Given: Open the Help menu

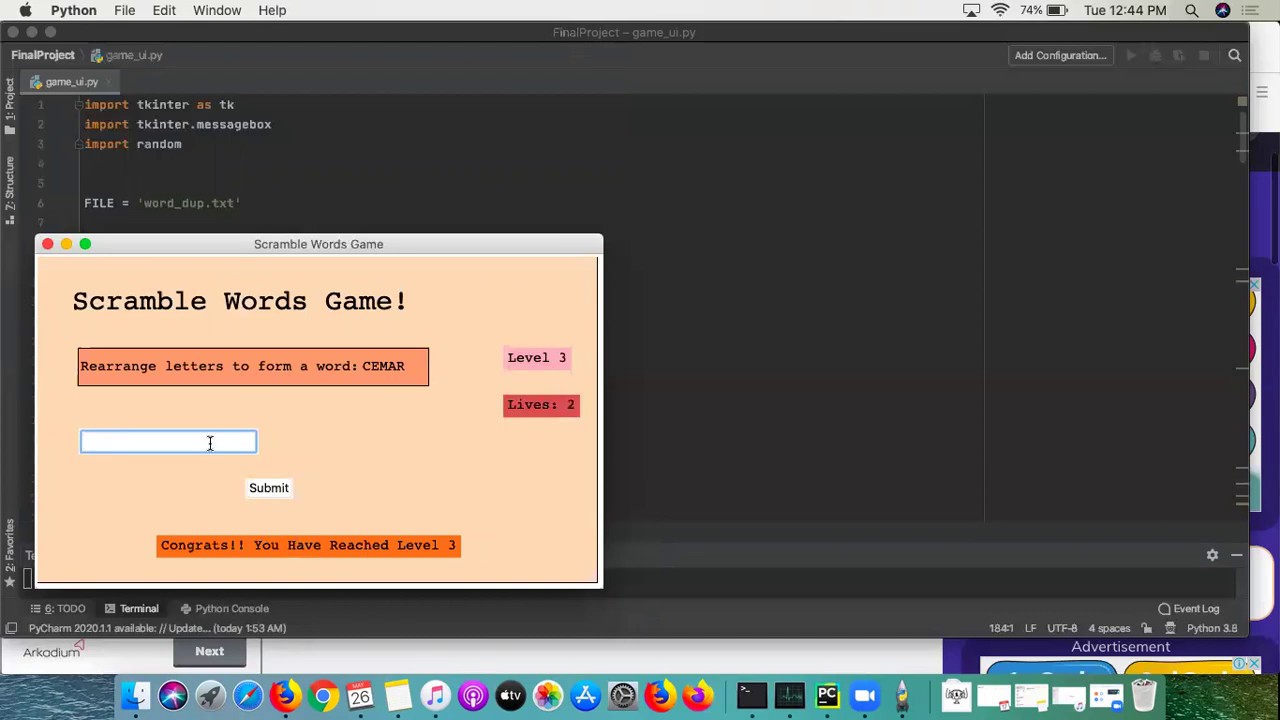Looking at the screenshot, I should [x=272, y=10].
